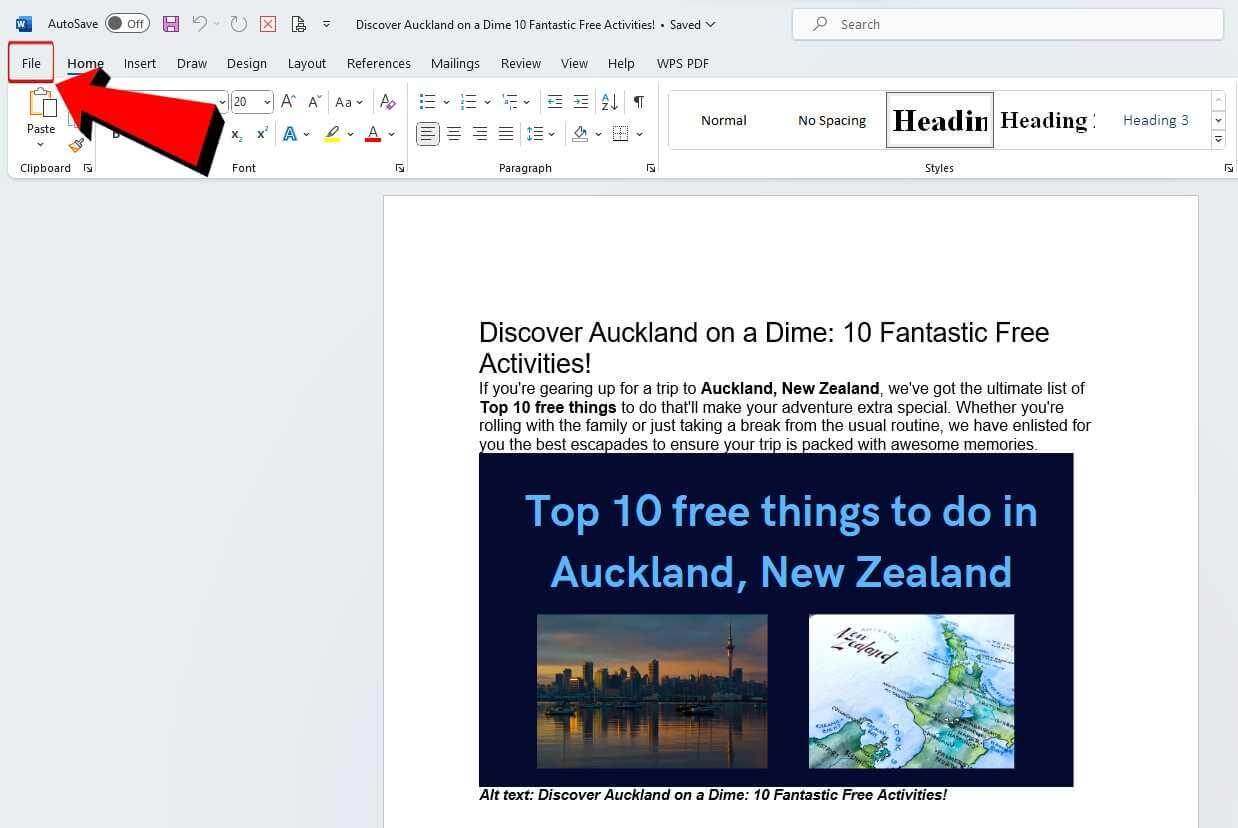Click the Sort icon in Paragraph group
Image resolution: width=1238 pixels, height=828 pixels.
[608, 101]
